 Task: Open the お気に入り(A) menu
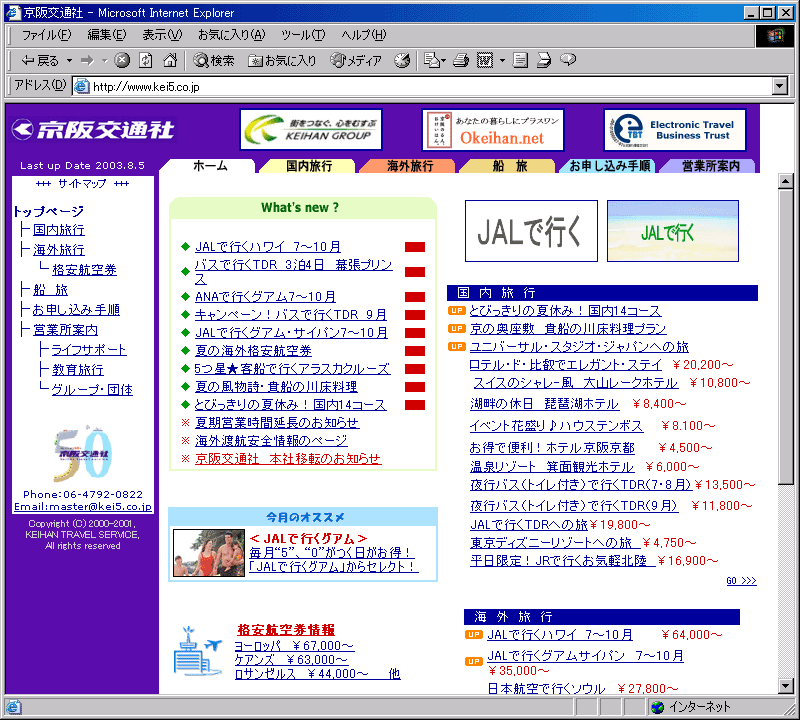coord(232,35)
